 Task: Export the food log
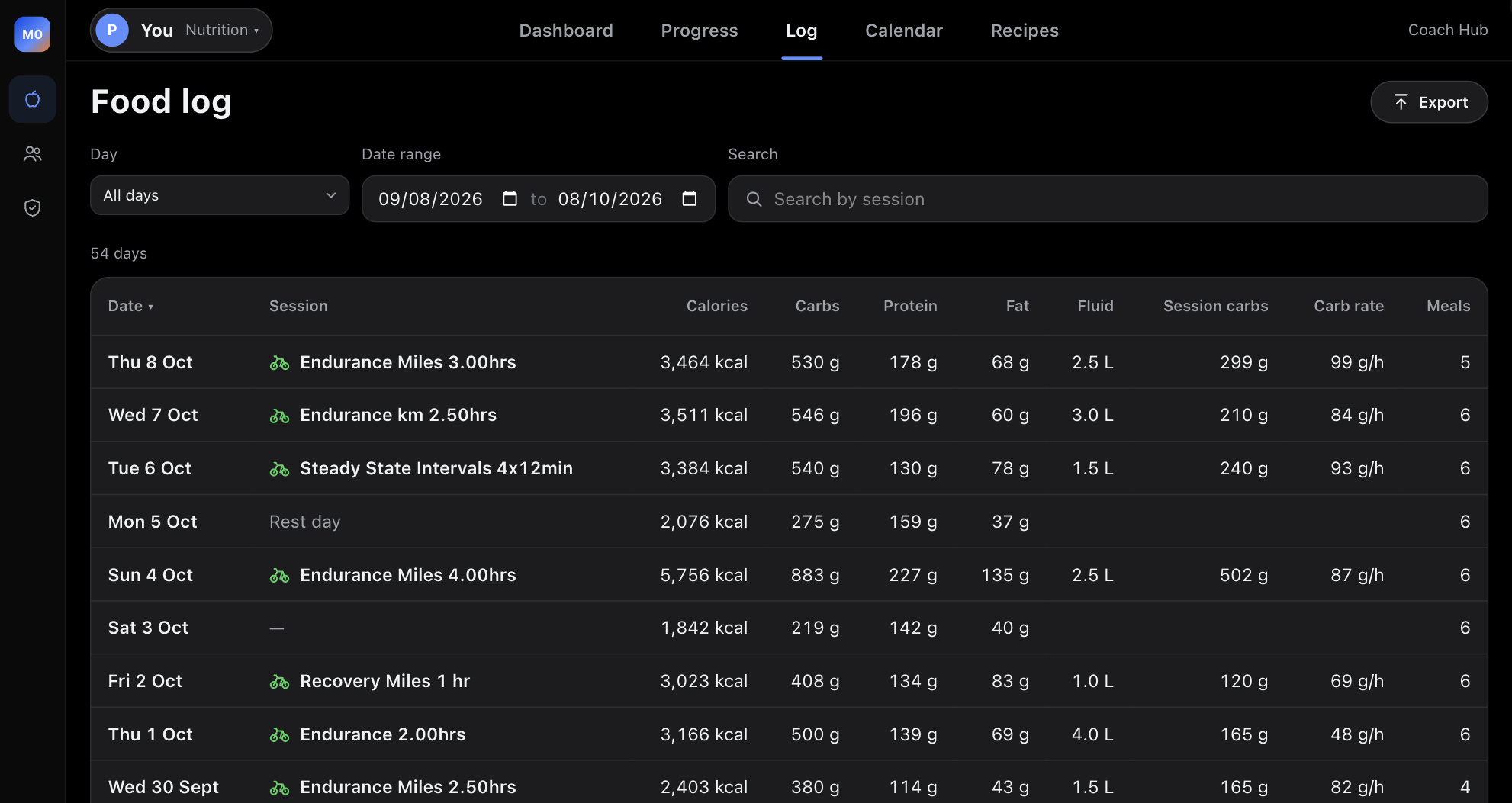coord(1429,102)
